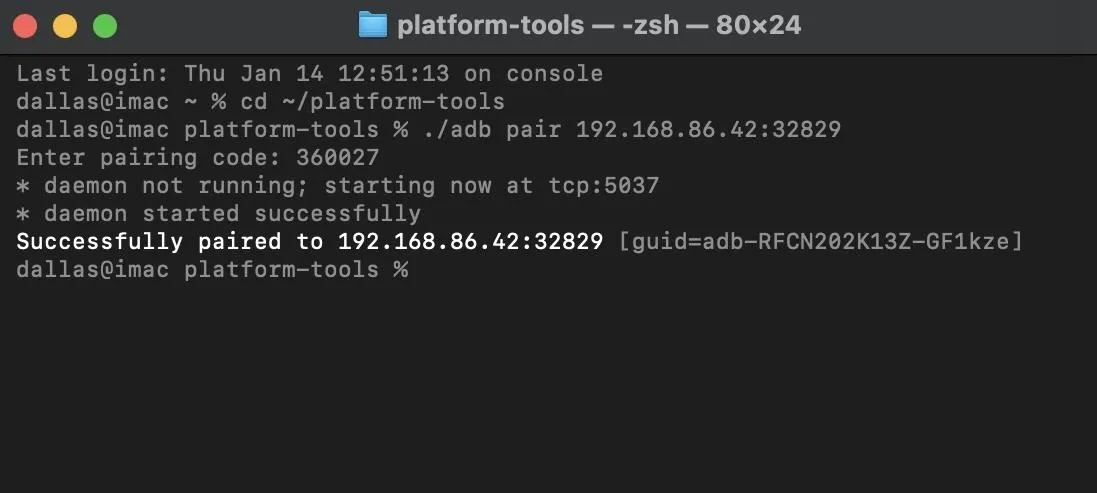Click the IP address in the 'Successfully paired' line
The width and height of the screenshot is (1097, 493).
pos(470,241)
